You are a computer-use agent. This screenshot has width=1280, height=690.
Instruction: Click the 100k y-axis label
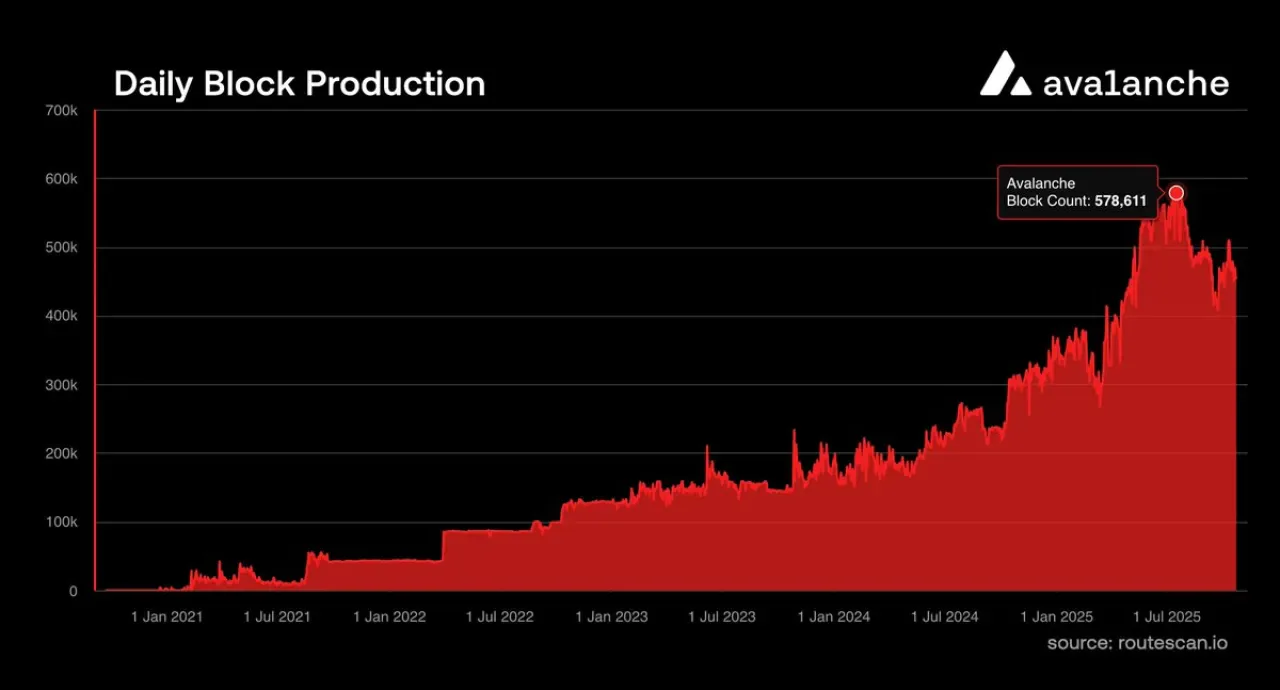tap(62, 522)
